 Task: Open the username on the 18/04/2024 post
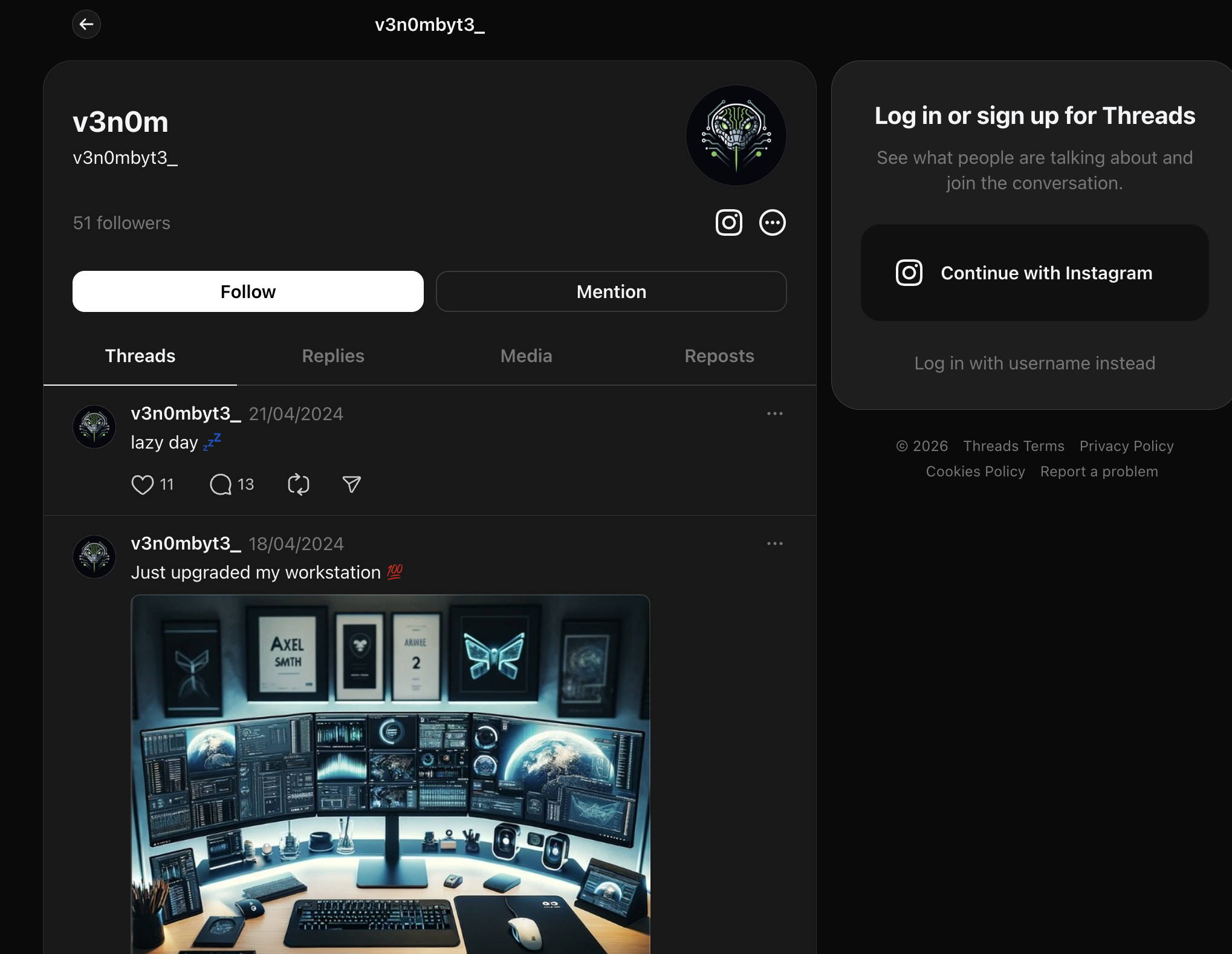pos(186,544)
